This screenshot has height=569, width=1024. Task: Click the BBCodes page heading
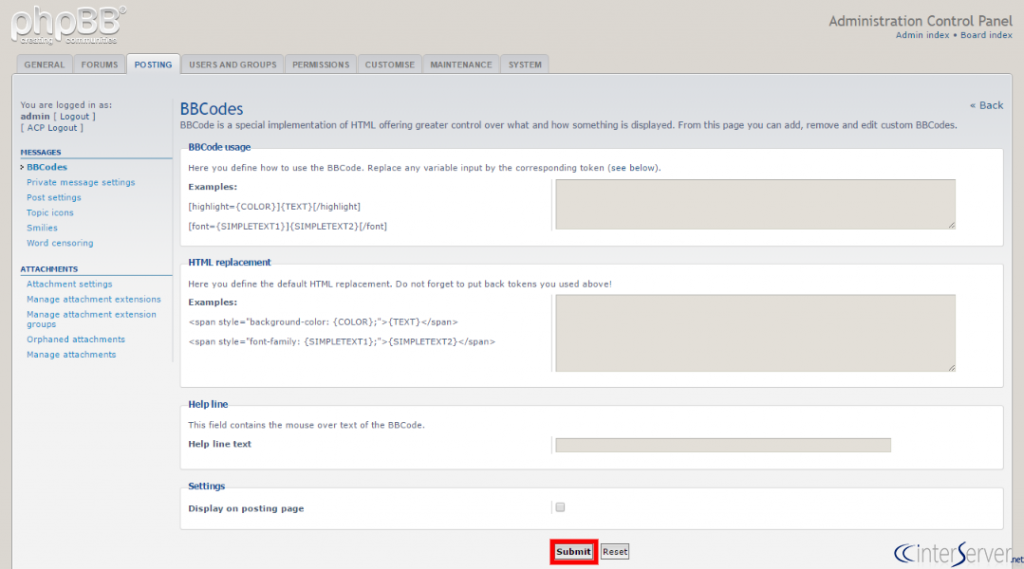(x=212, y=109)
